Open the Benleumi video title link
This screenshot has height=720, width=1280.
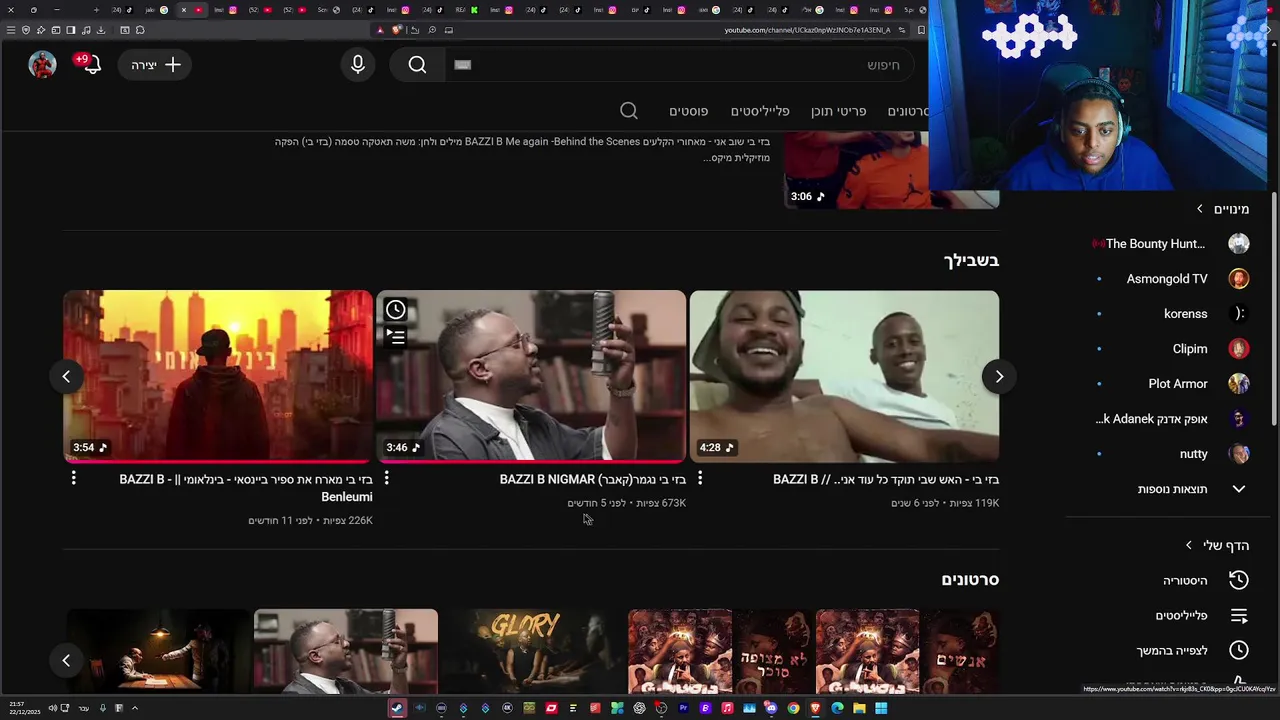(246, 488)
